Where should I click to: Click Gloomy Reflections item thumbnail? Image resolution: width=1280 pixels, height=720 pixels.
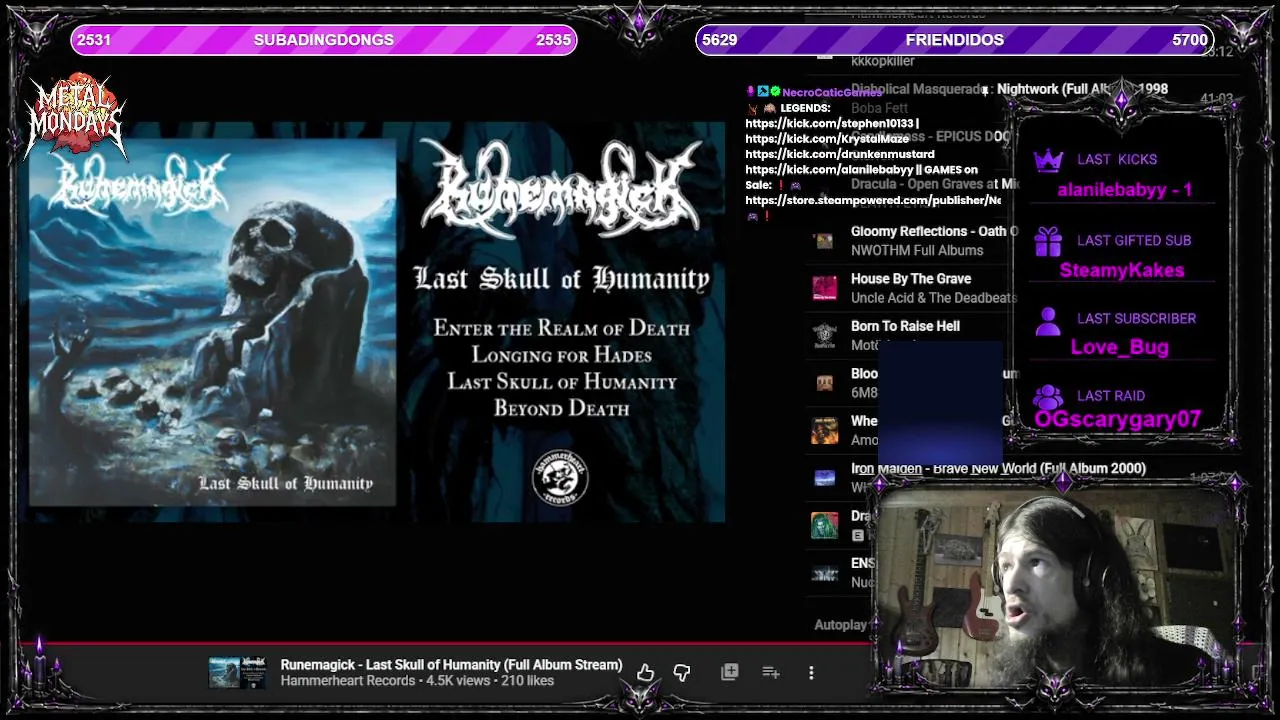point(824,241)
